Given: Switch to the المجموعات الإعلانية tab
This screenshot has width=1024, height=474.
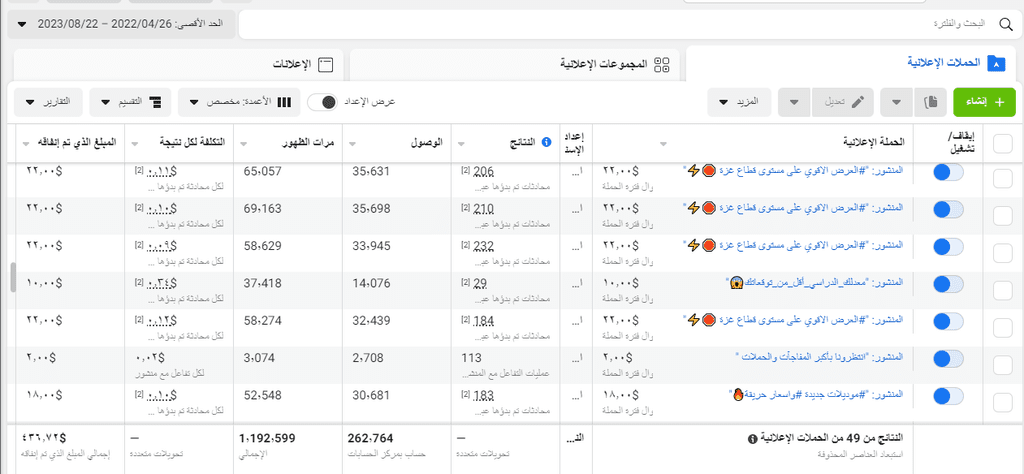Looking at the screenshot, I should (x=513, y=64).
